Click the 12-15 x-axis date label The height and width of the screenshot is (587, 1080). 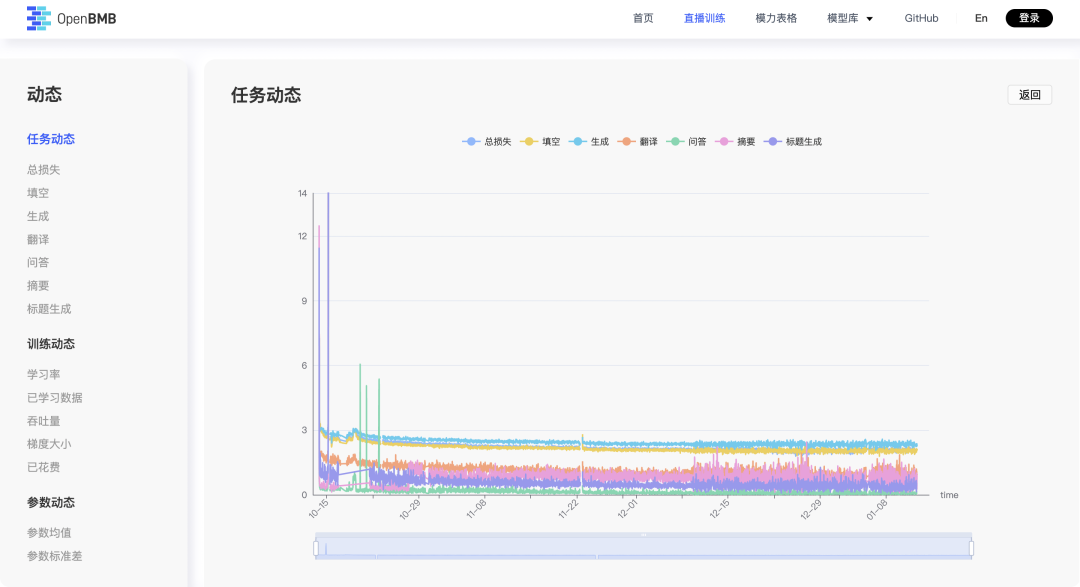point(719,508)
